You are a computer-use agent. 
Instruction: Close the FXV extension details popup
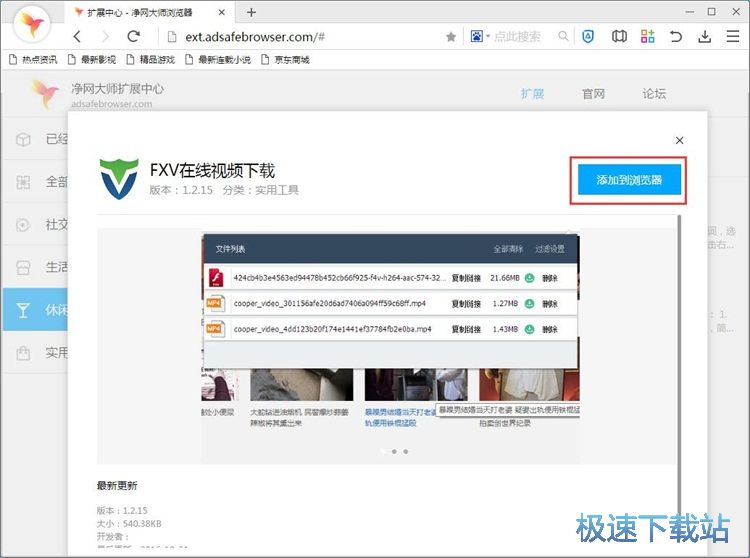[680, 141]
